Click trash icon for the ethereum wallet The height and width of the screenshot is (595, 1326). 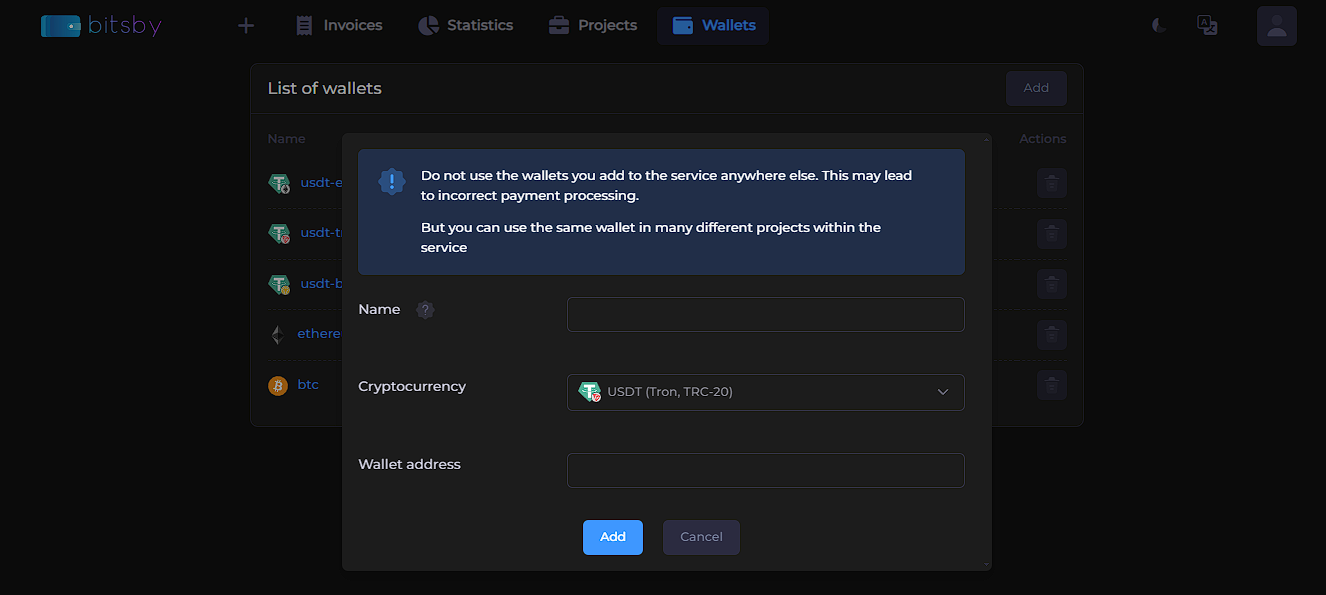(1051, 334)
